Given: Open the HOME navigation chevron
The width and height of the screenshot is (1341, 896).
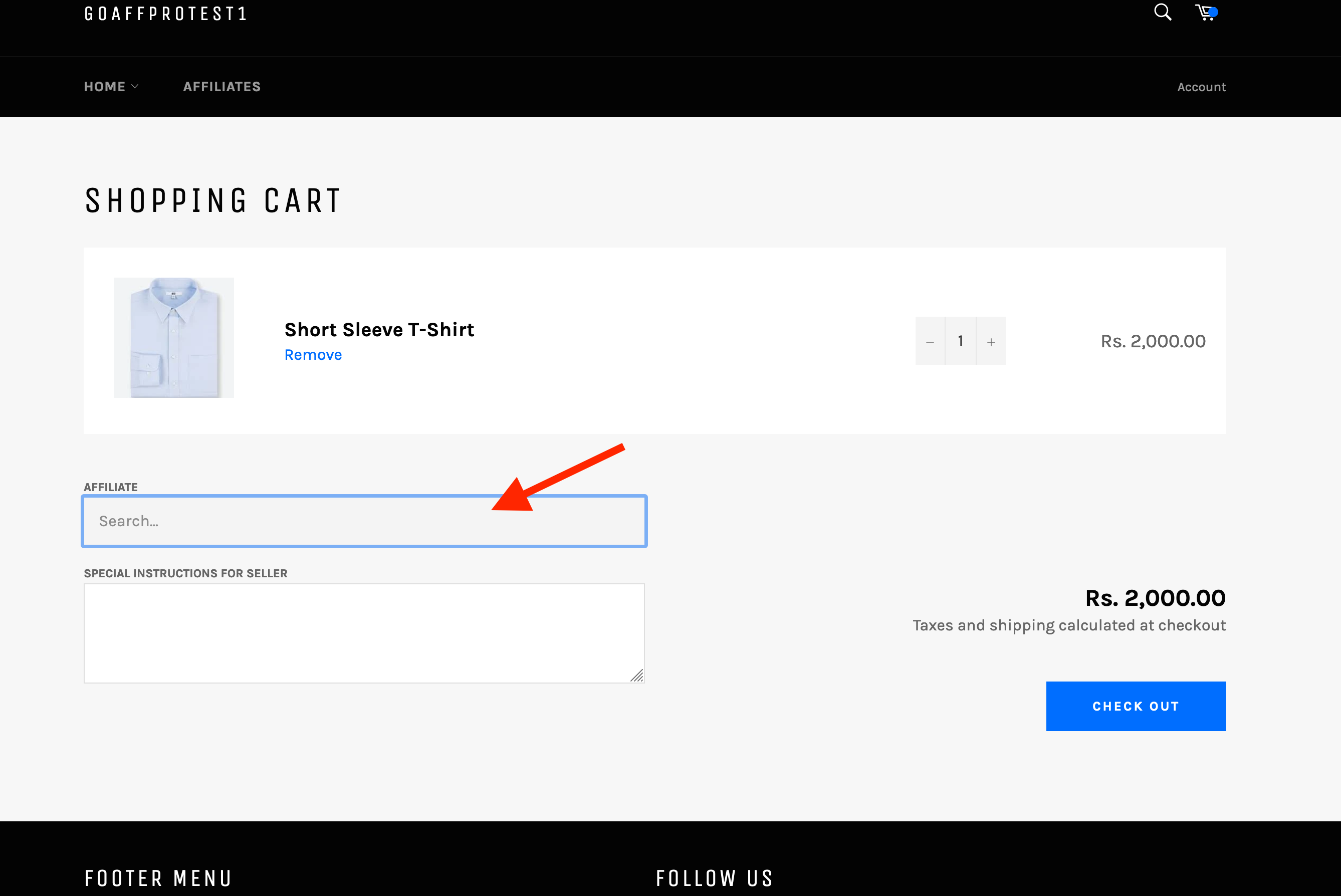Looking at the screenshot, I should 136,87.
